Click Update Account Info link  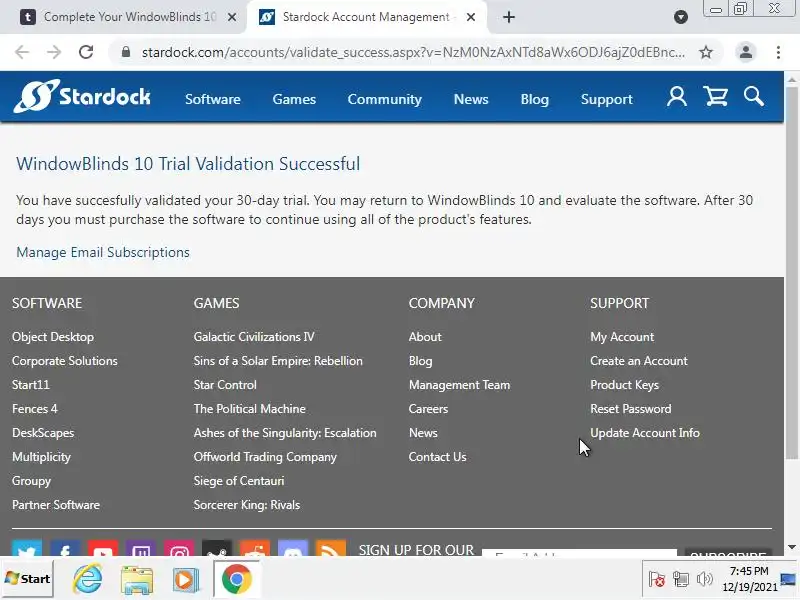pos(645,433)
